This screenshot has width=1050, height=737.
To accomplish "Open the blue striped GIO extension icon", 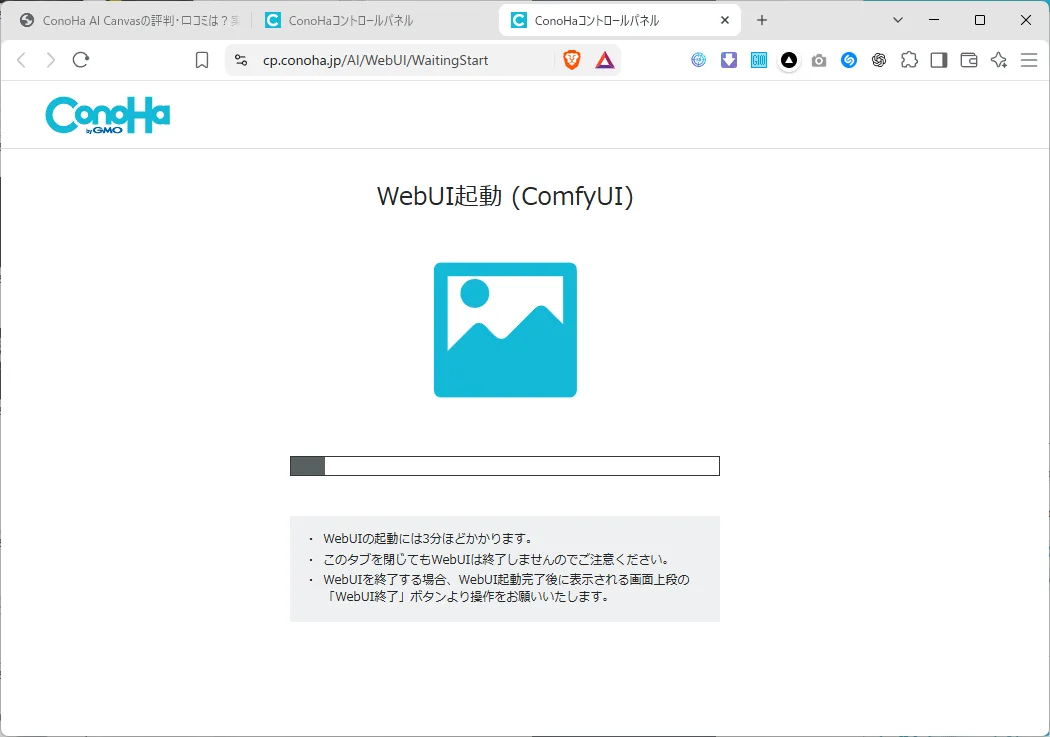I will pos(759,60).
